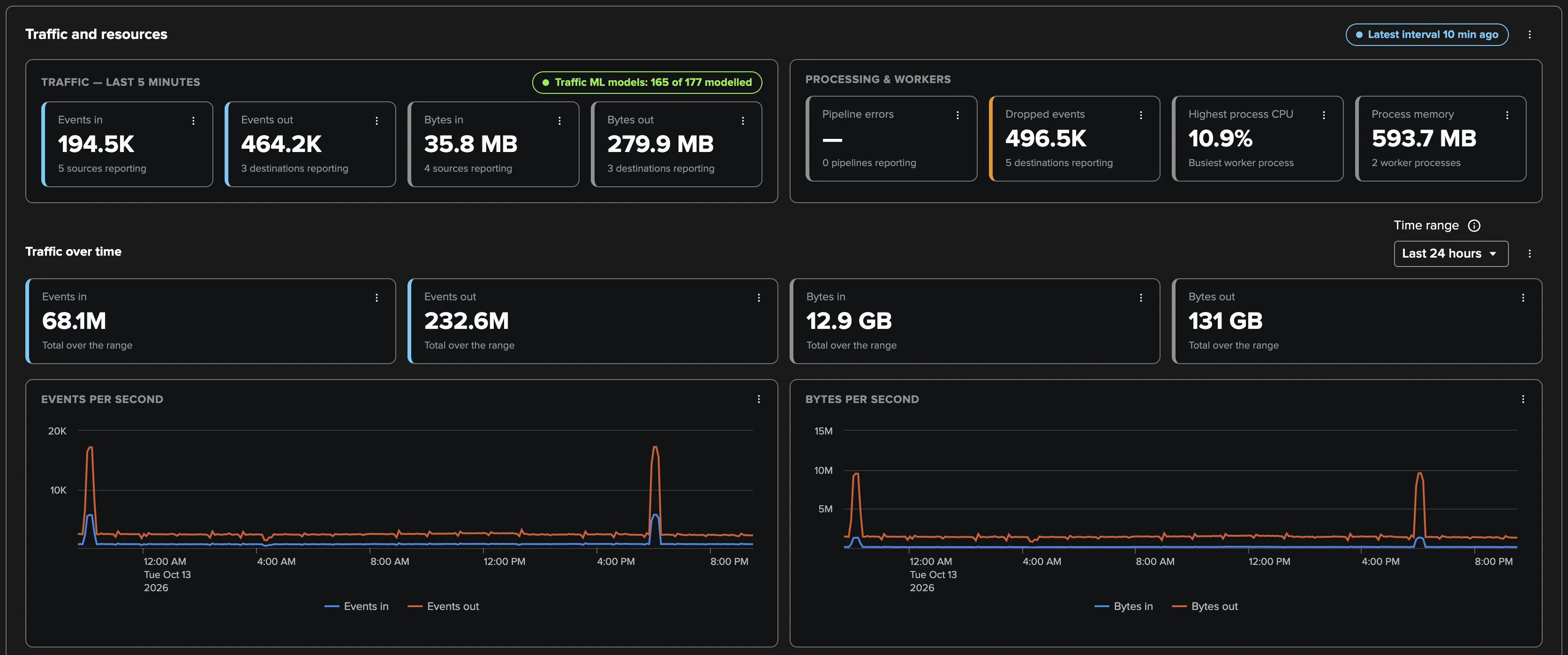Open the Last 24 hours time range dropdown

[x=1450, y=253]
